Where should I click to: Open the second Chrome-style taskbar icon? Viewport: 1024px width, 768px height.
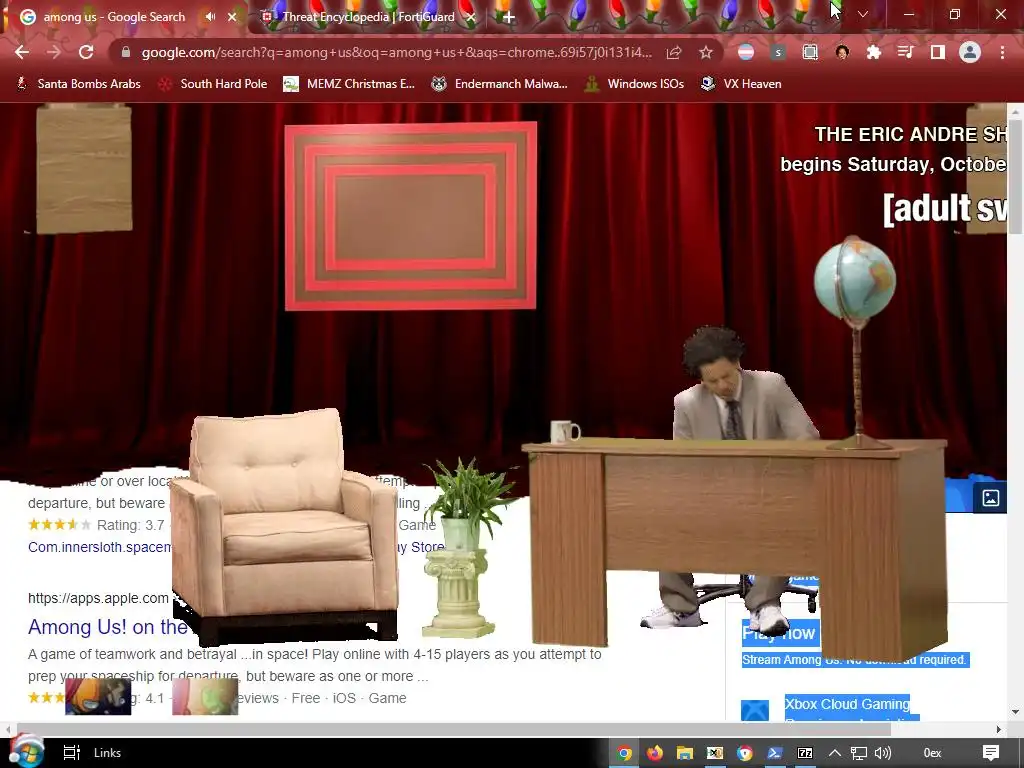click(745, 753)
